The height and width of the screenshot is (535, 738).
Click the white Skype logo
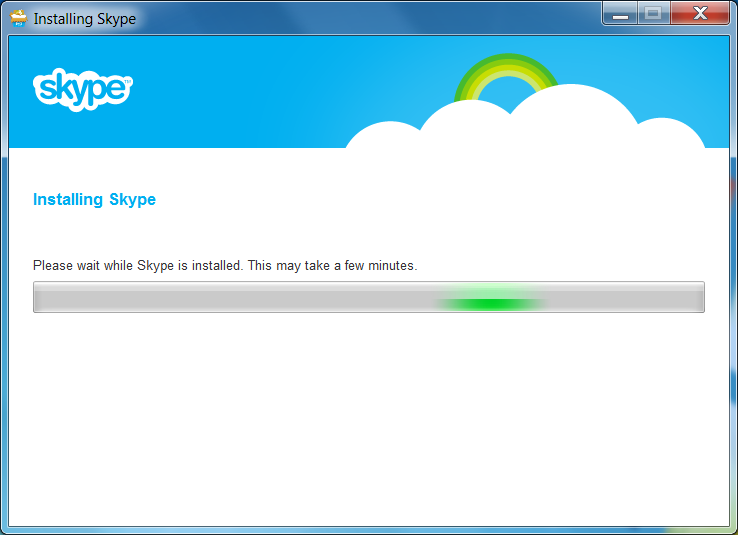click(83, 89)
